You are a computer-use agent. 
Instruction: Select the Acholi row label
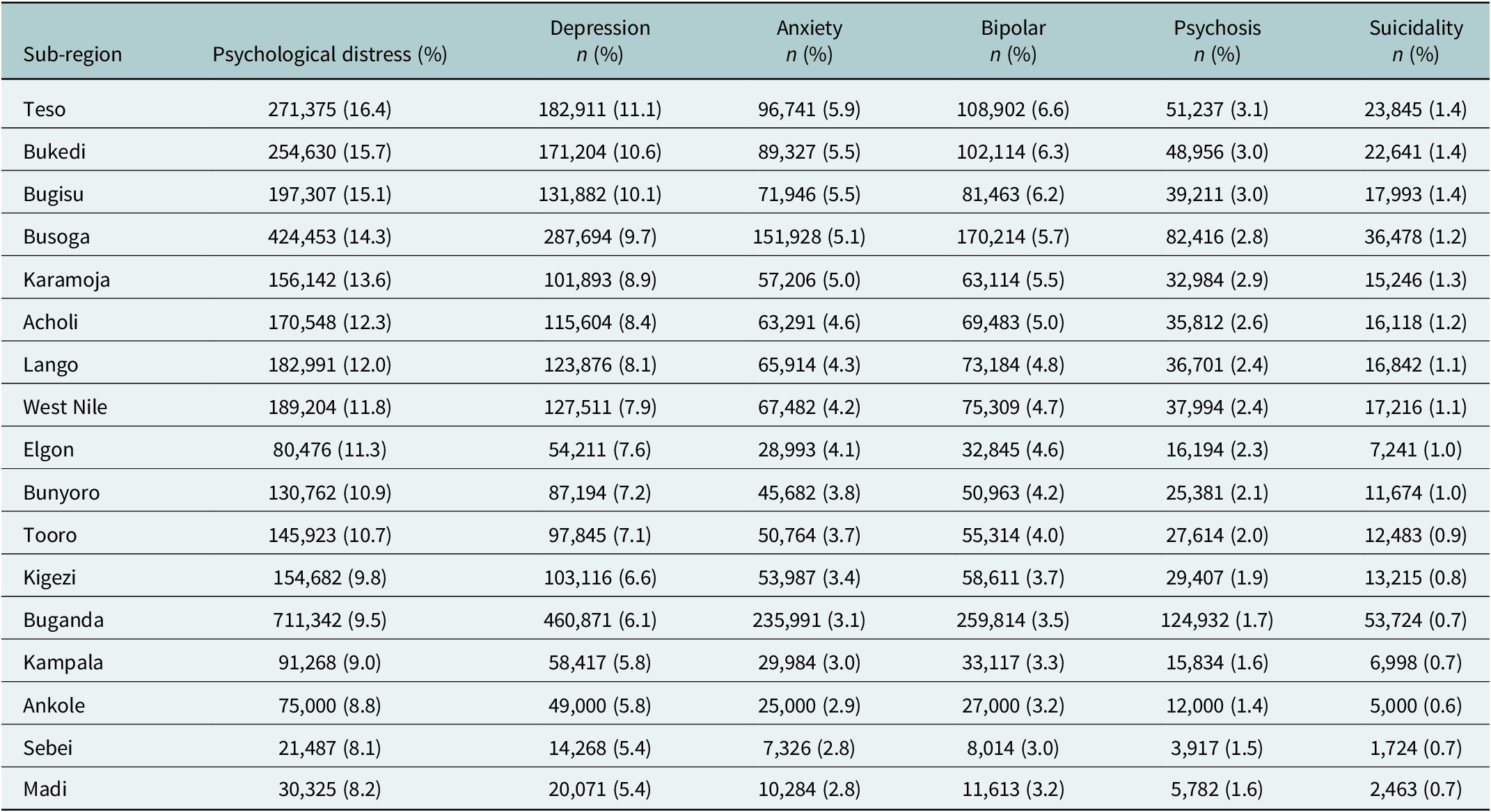tap(51, 322)
